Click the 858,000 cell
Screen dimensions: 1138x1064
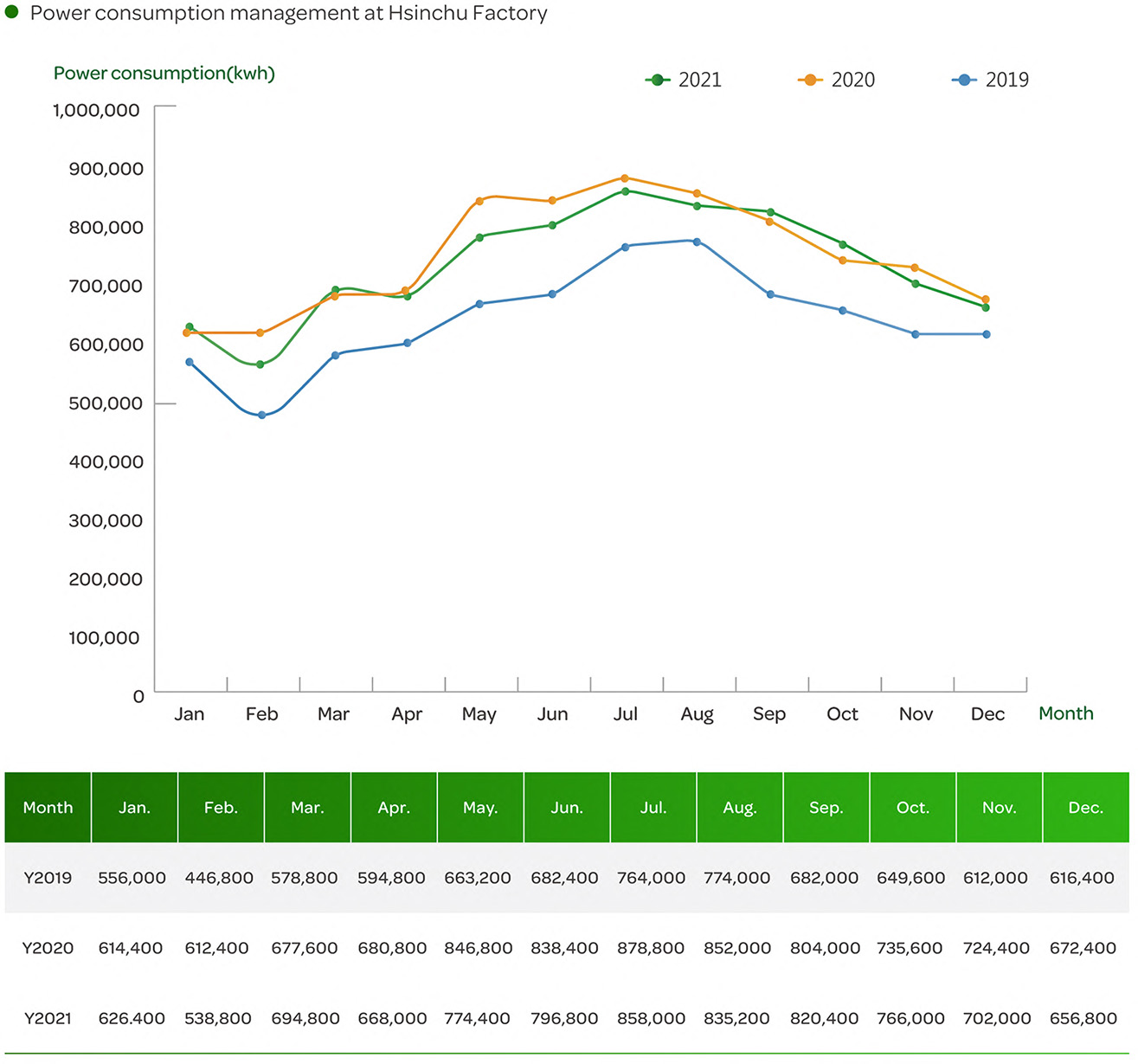pos(651,1019)
